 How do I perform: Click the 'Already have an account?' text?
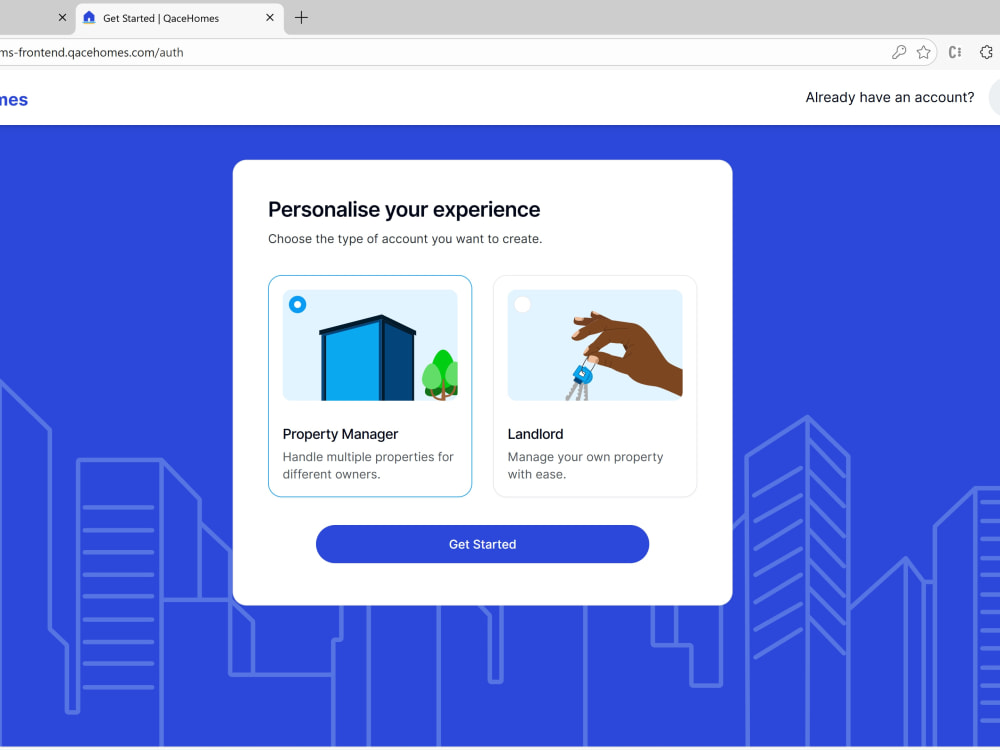coord(890,97)
